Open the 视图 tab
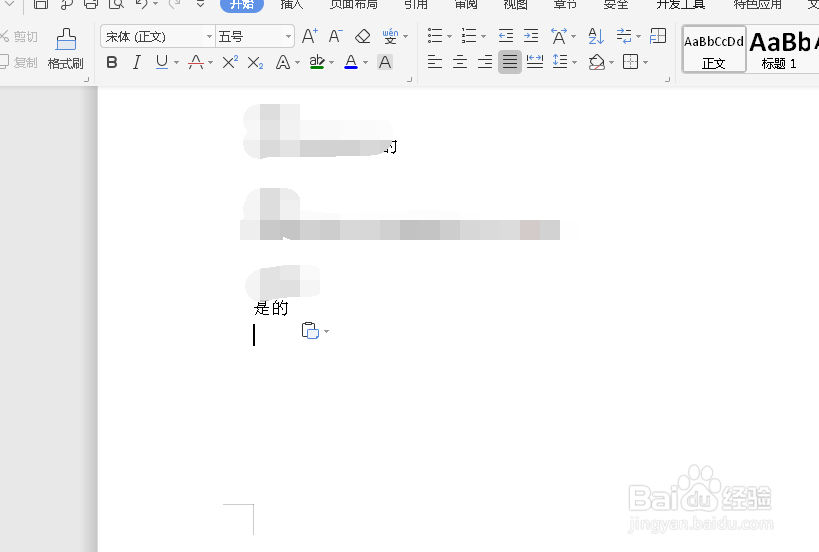Viewport: 819px width, 552px height. [x=516, y=5]
